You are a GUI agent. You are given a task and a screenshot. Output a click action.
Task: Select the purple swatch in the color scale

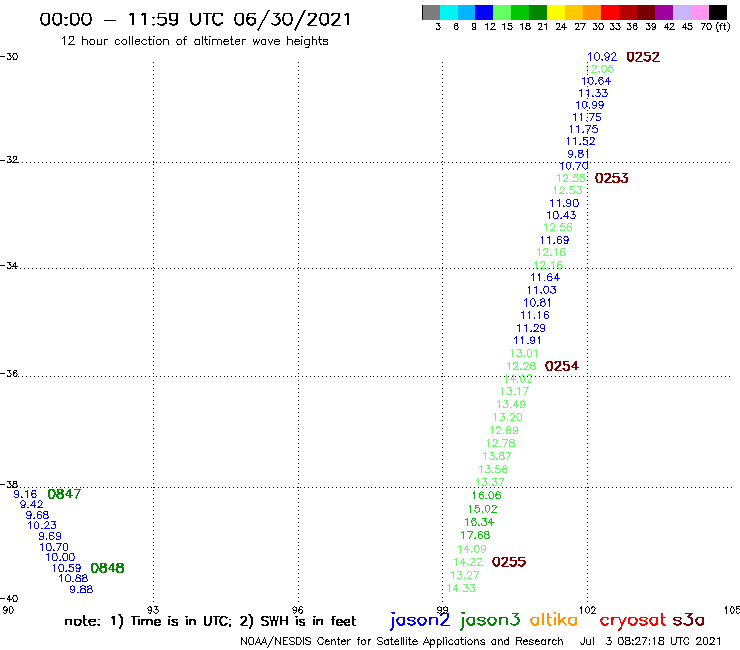(664, 12)
